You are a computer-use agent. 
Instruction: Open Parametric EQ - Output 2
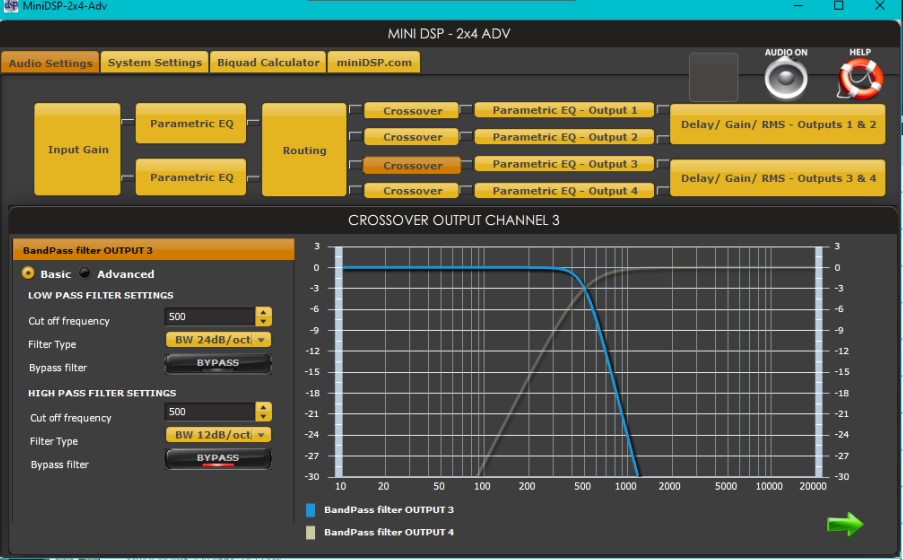(564, 137)
